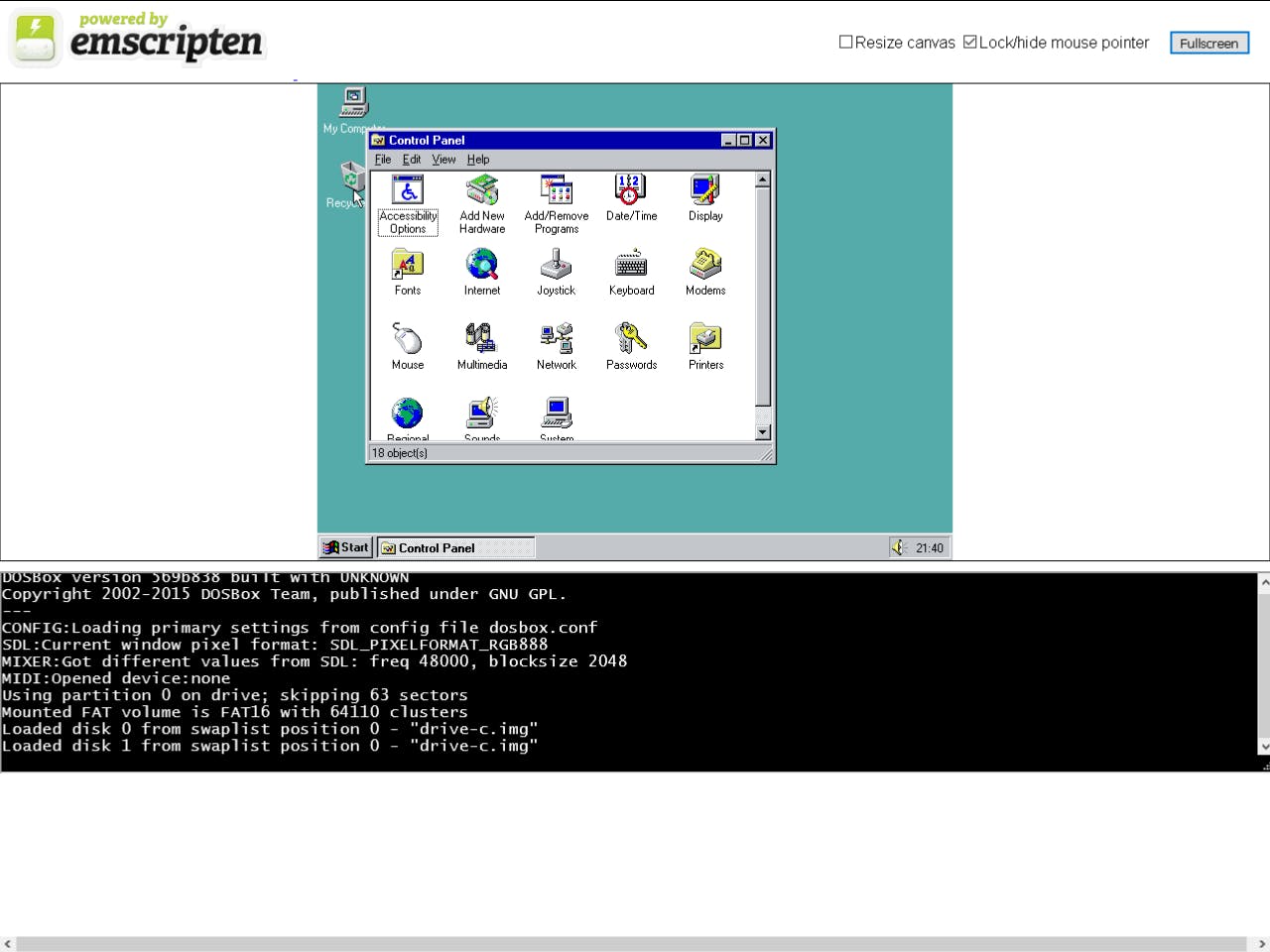Select the Regional settings globe icon

click(408, 413)
